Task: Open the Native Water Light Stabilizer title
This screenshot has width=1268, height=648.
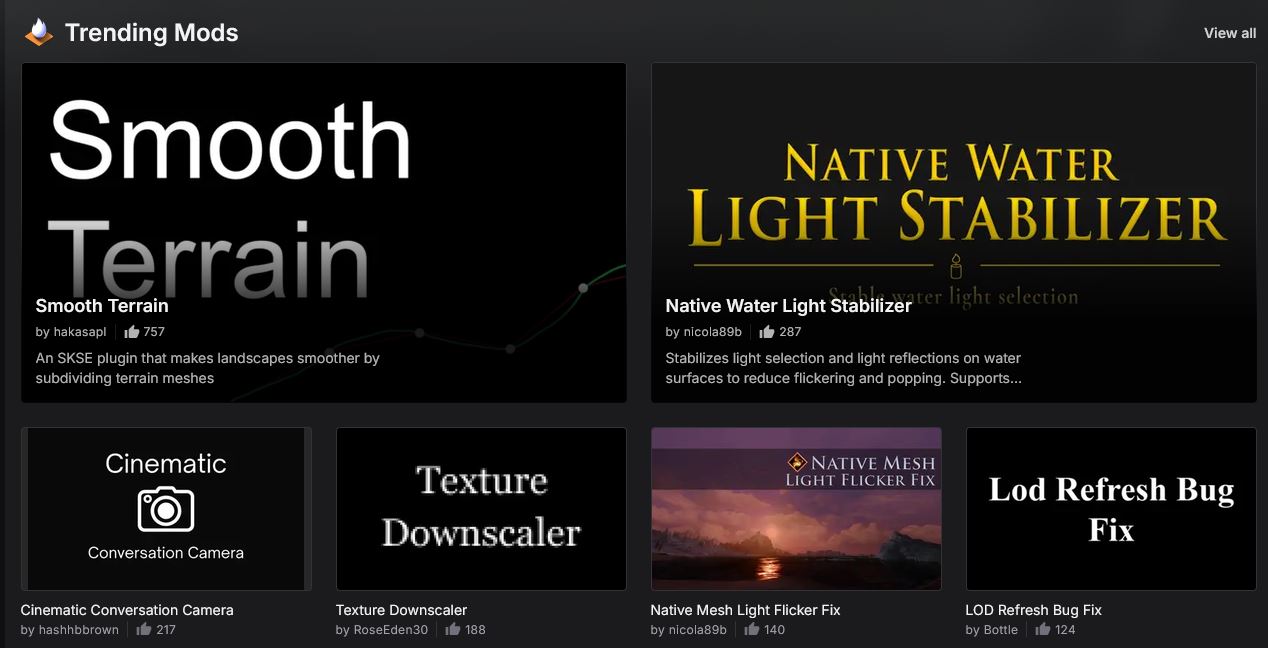Action: coord(788,306)
